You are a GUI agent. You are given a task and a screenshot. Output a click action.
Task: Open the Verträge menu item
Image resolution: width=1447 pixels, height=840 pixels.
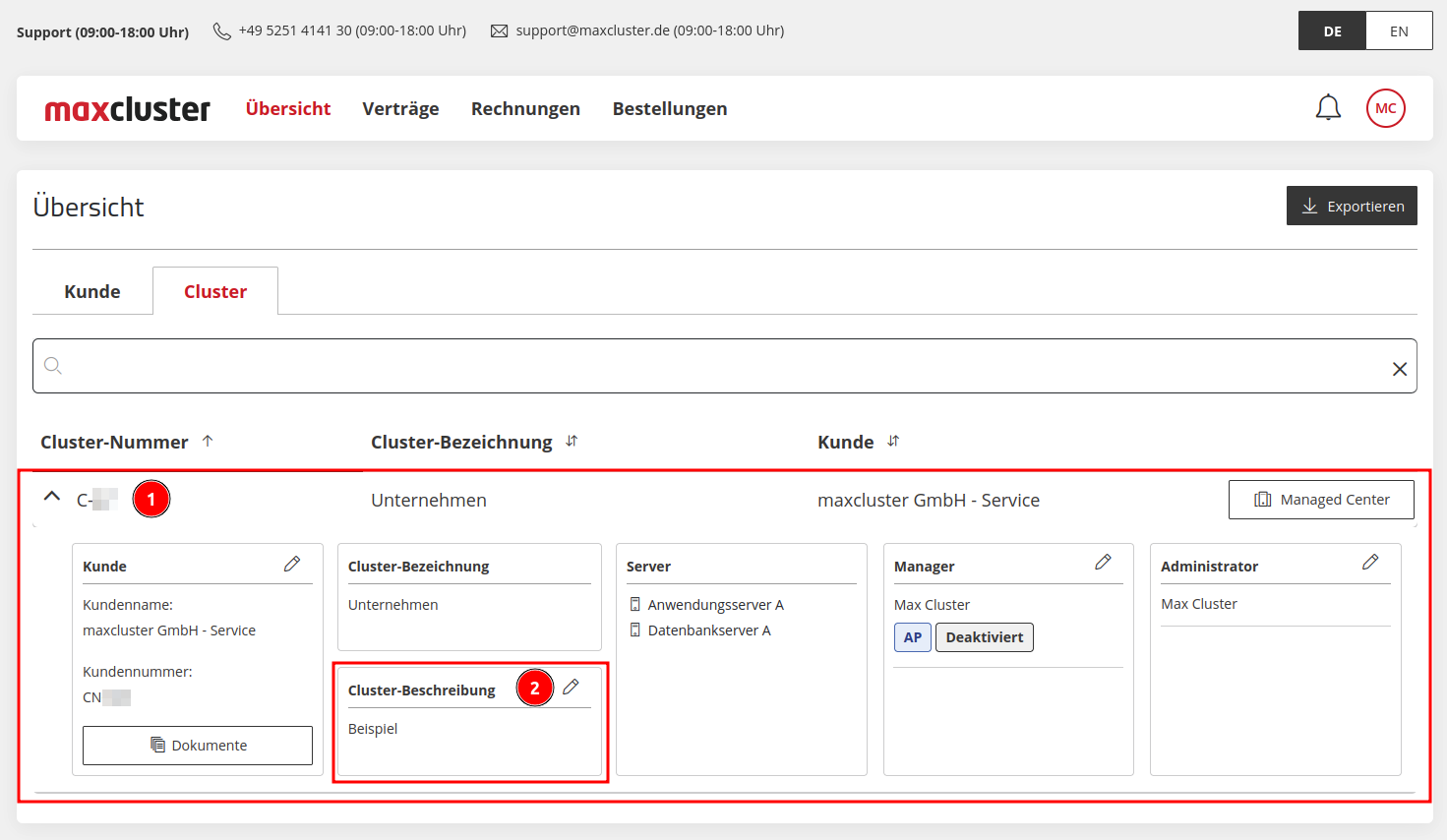pyautogui.click(x=400, y=108)
